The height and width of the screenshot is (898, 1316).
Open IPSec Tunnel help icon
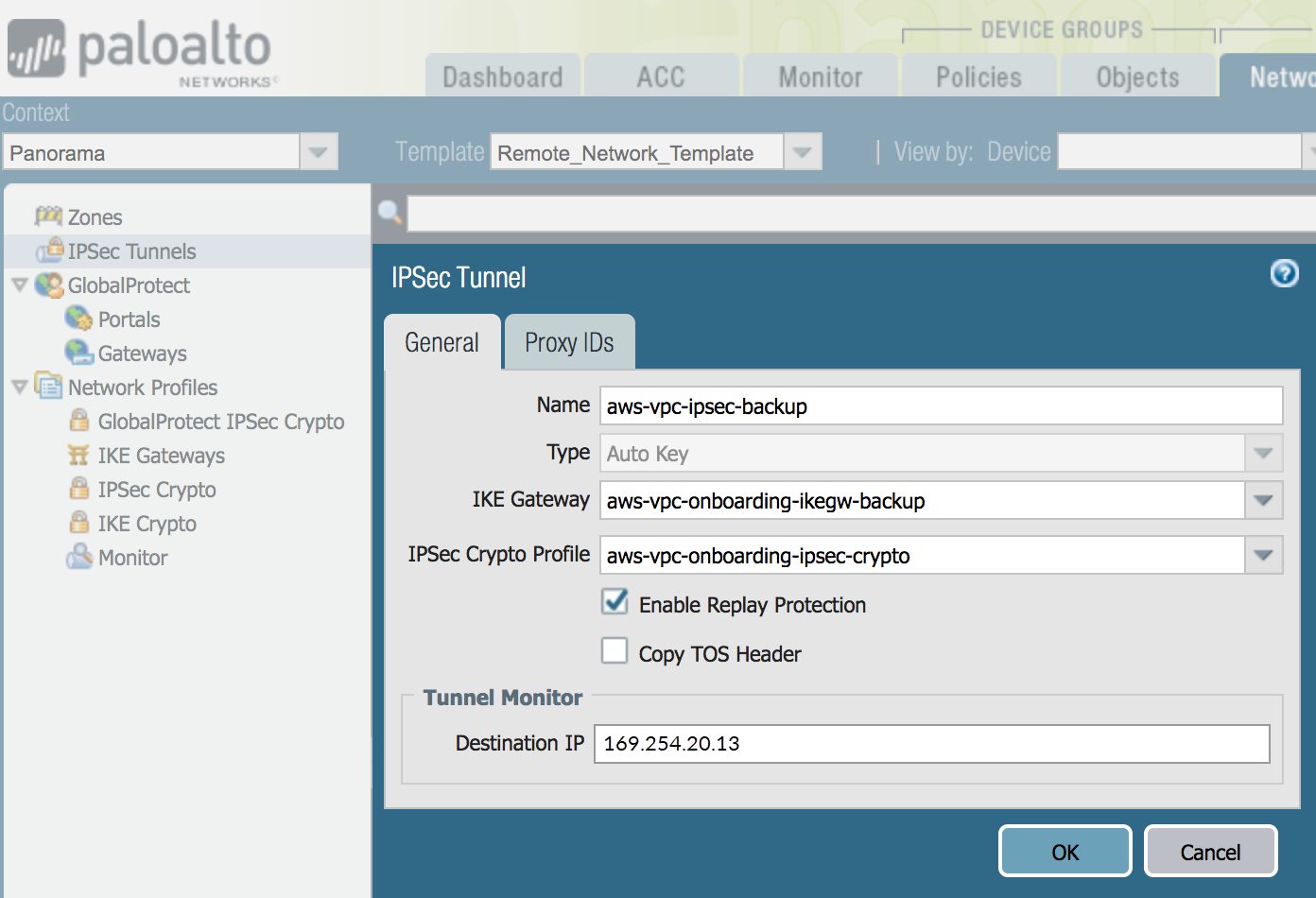1284,273
